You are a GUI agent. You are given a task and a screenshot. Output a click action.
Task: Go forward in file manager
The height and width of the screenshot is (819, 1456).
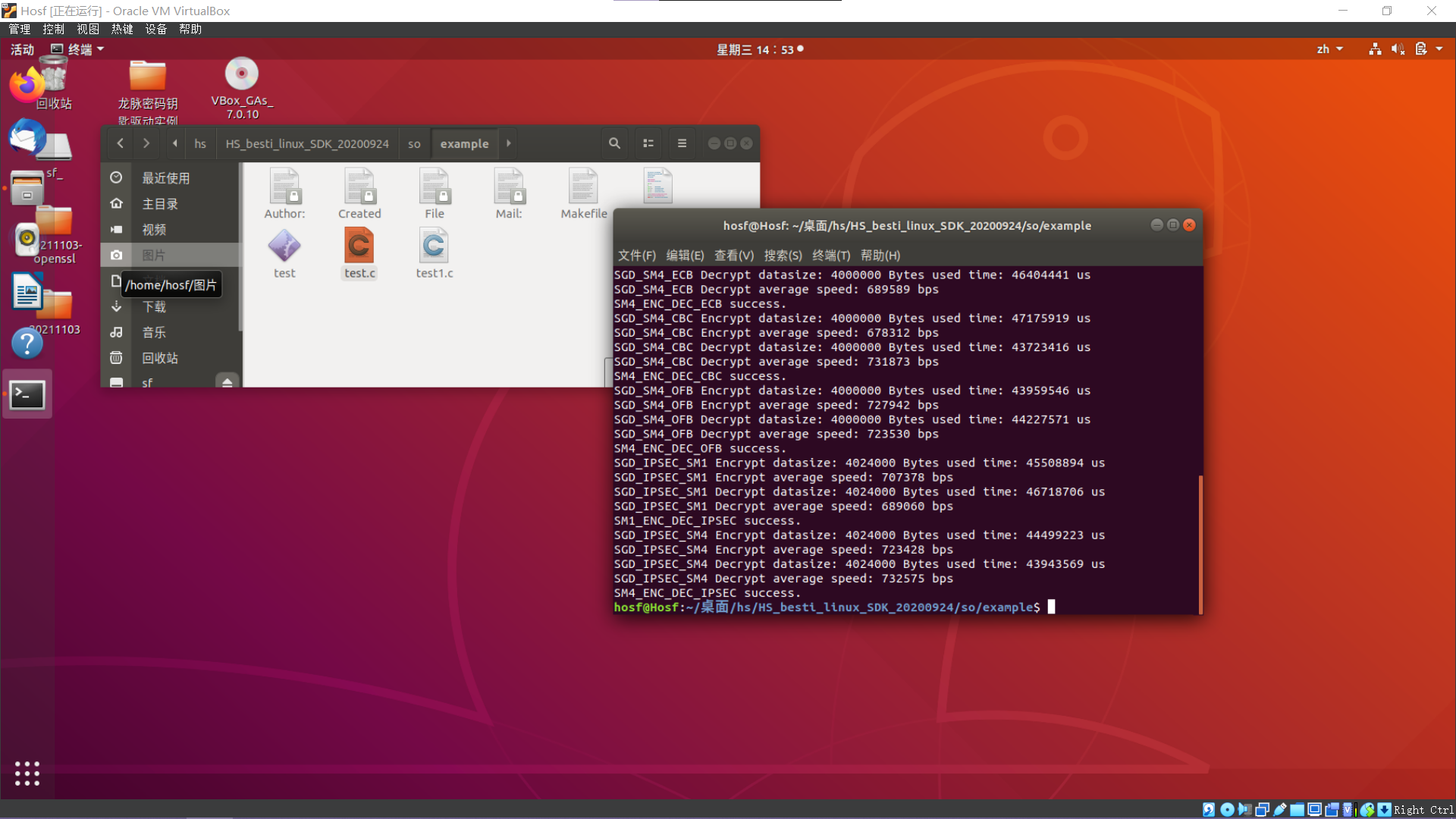146,143
